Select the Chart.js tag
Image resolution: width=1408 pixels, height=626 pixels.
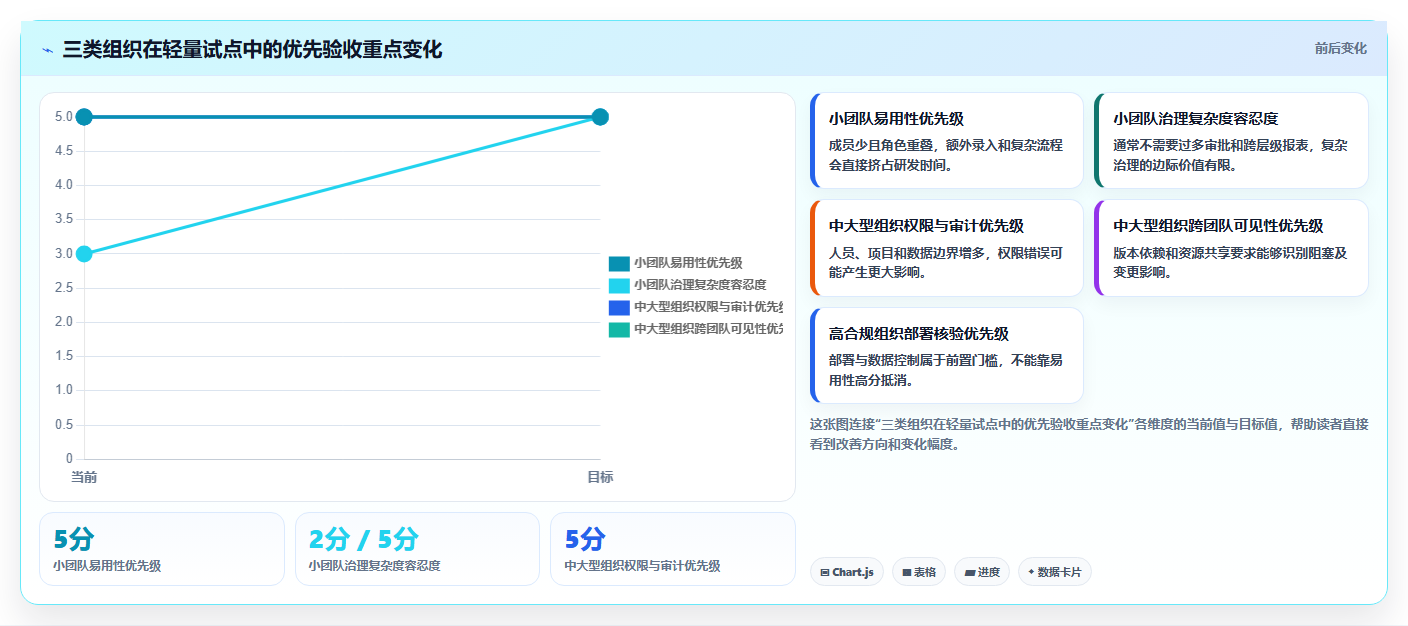[847, 572]
